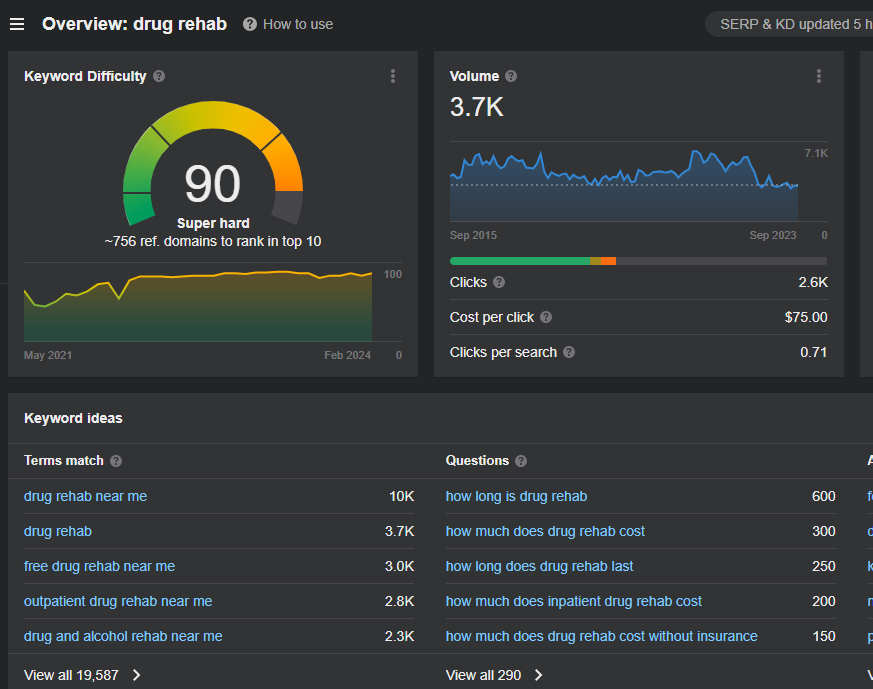Image resolution: width=873 pixels, height=689 pixels.
Task: Click the Terms match help icon
Action: [x=116, y=461]
